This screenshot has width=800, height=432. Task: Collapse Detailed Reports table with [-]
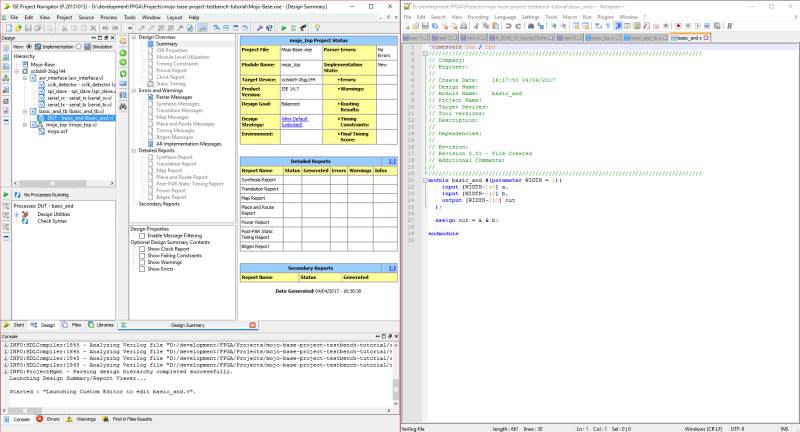point(392,161)
